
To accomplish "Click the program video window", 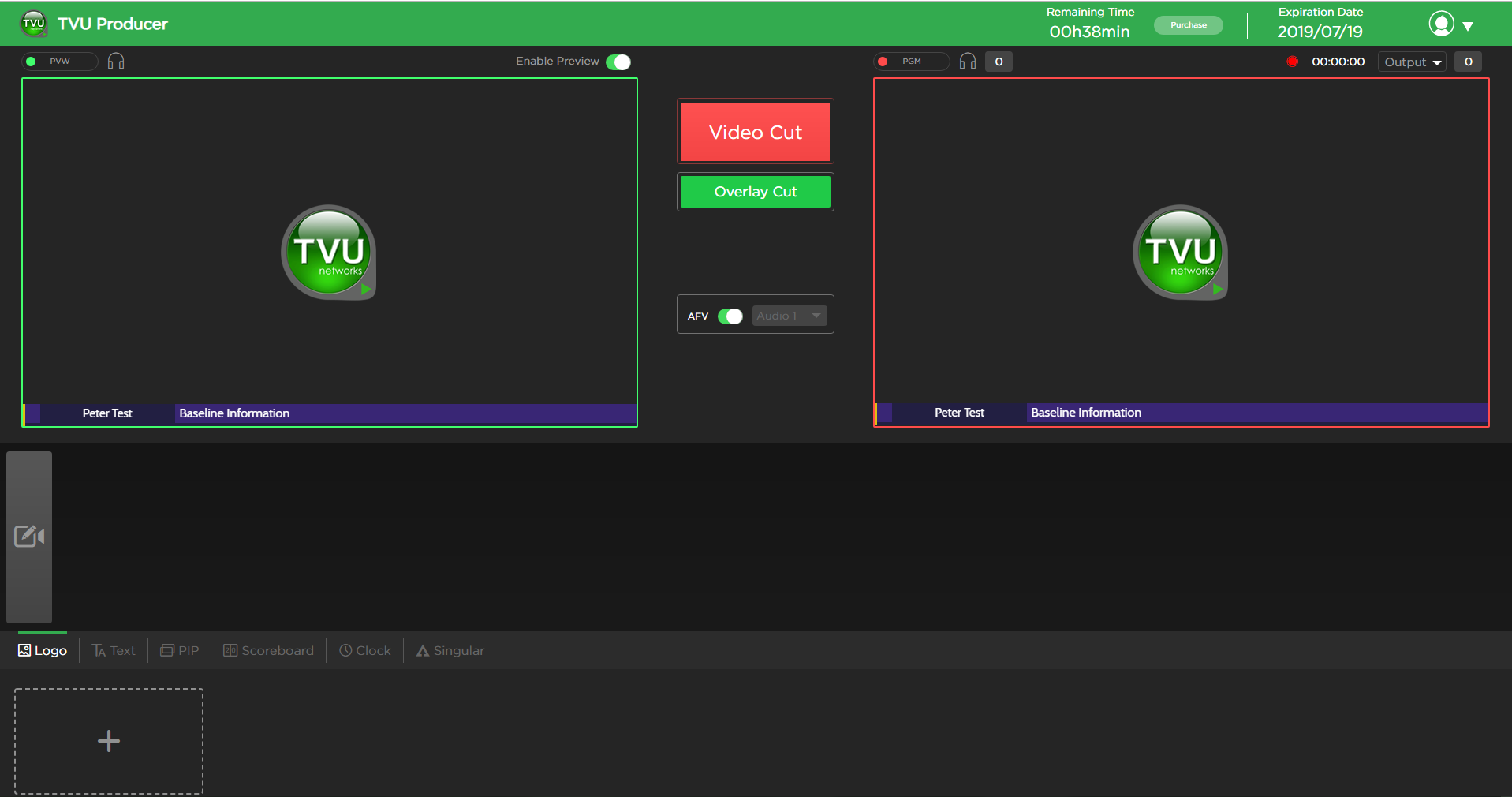I will [x=1182, y=253].
